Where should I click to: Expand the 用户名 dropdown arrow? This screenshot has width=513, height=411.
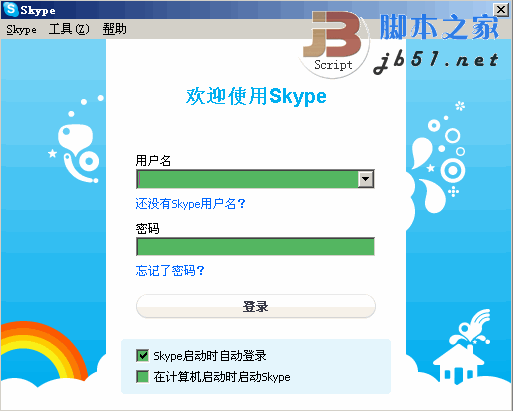(x=366, y=179)
